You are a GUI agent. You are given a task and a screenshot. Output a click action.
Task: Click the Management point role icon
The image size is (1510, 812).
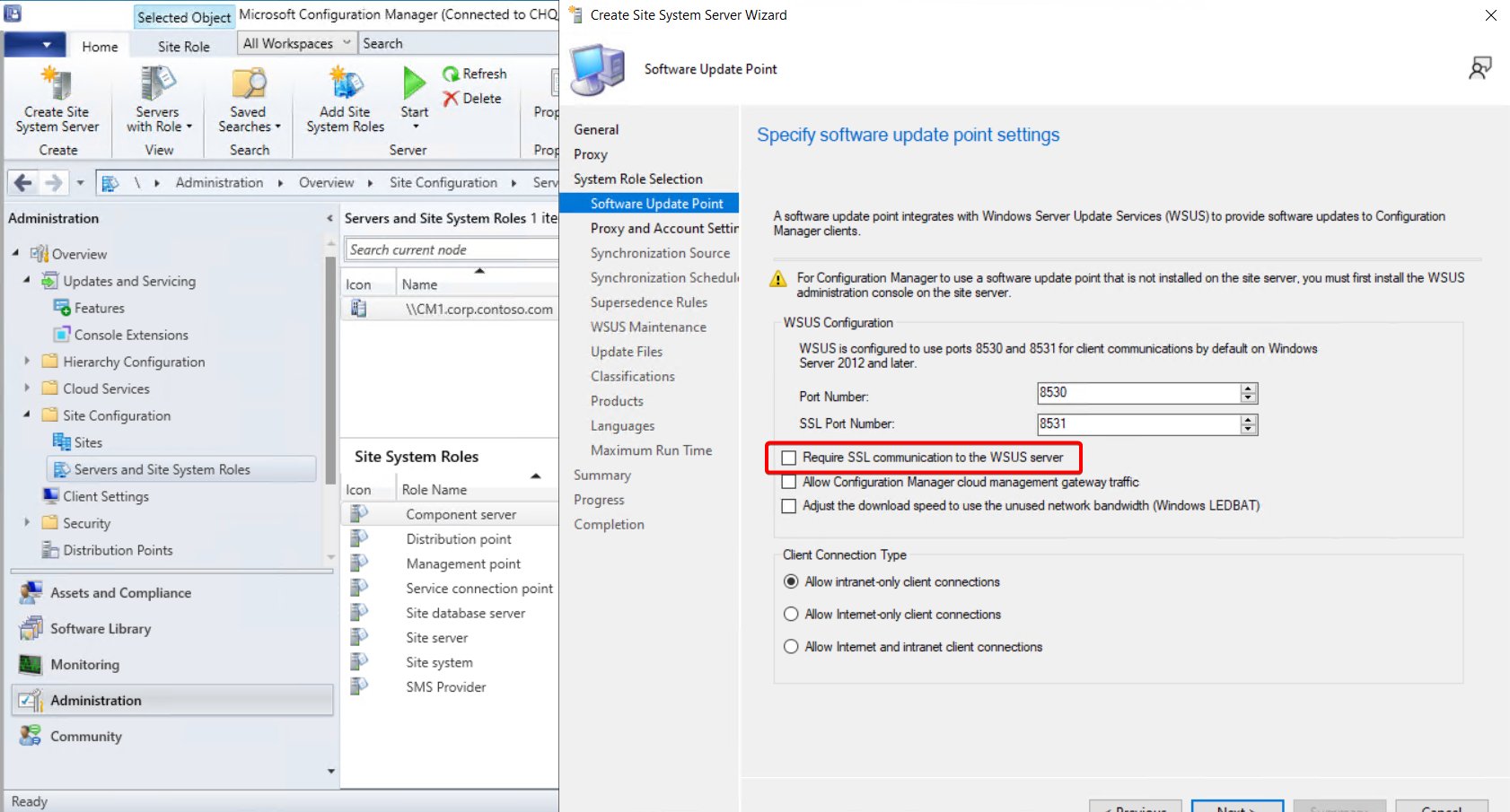coord(359,563)
